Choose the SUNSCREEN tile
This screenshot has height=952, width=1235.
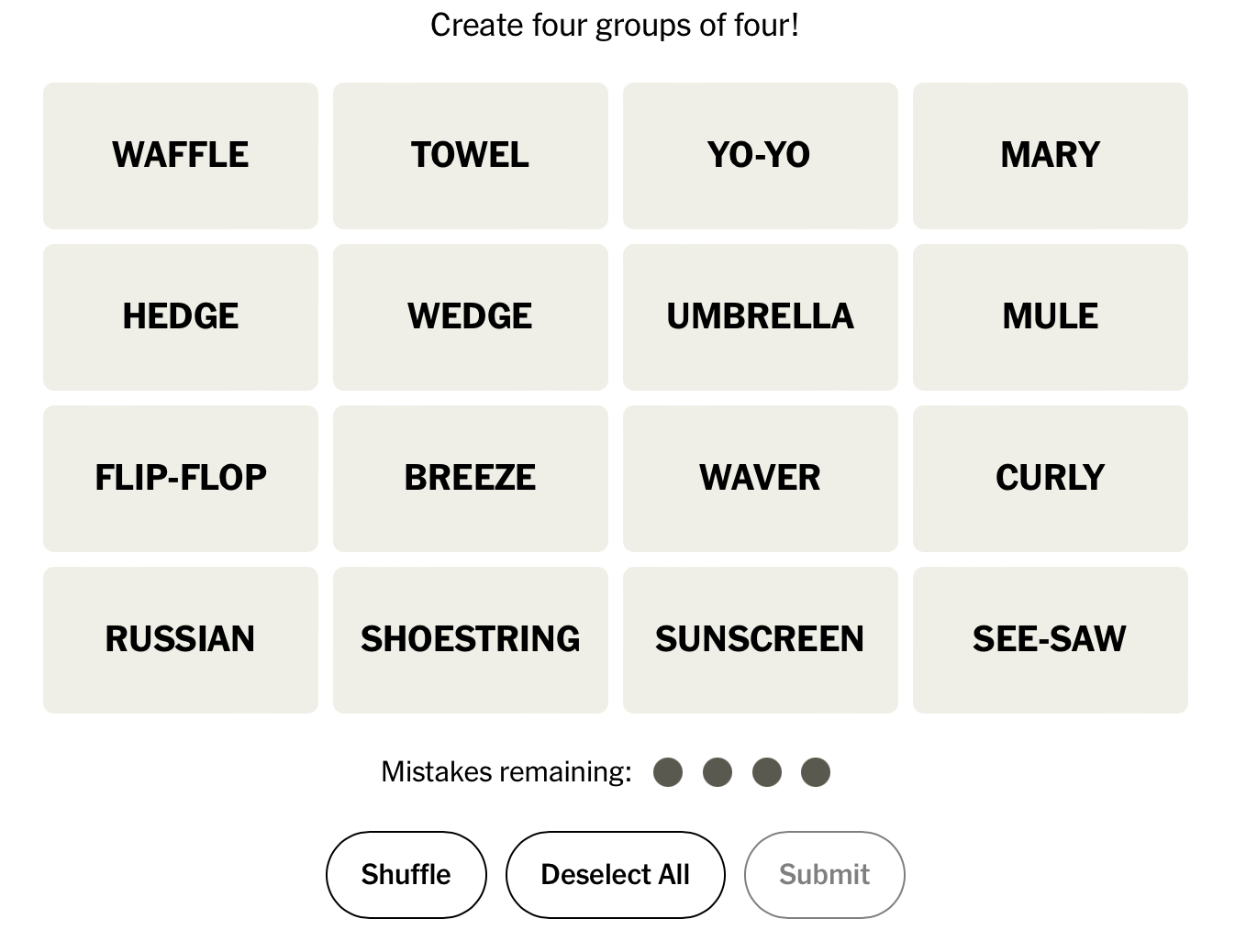(760, 640)
